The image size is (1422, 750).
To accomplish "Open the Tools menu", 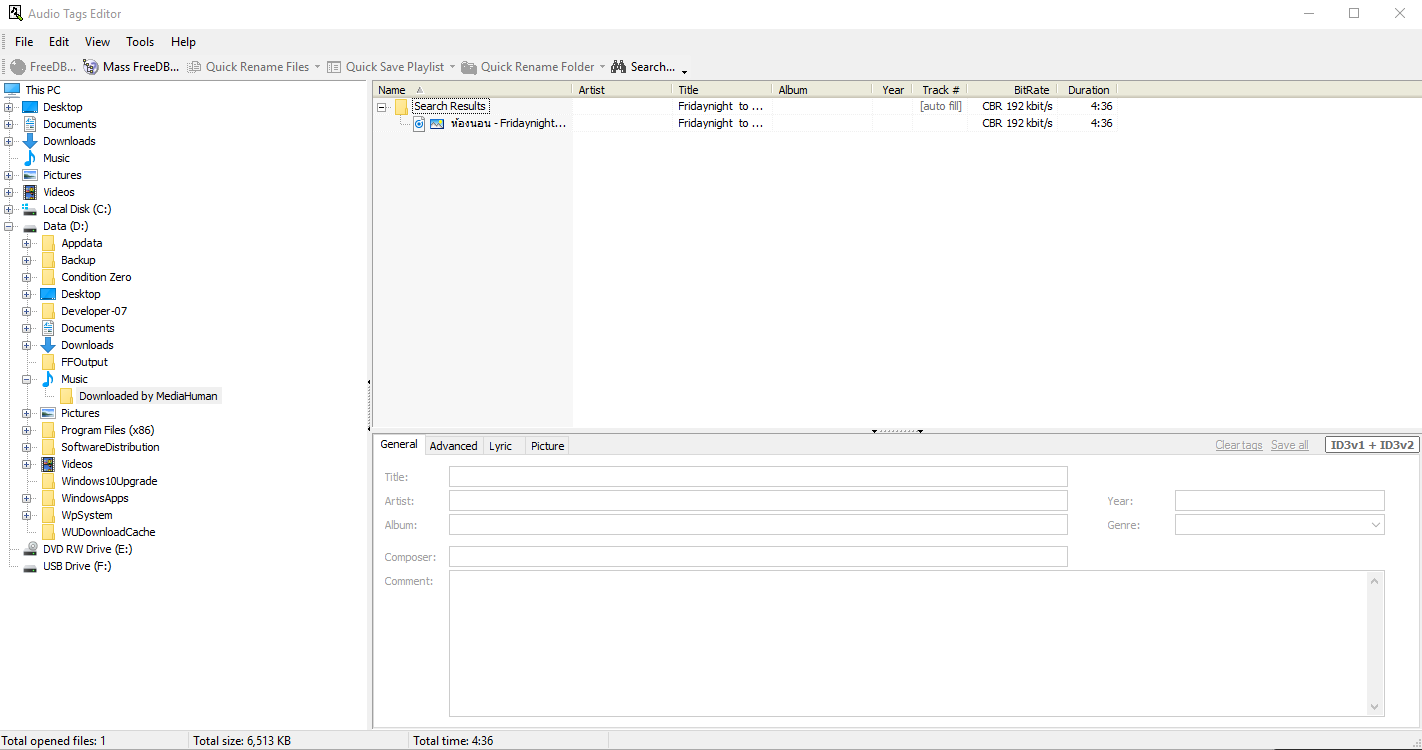I will tap(140, 42).
